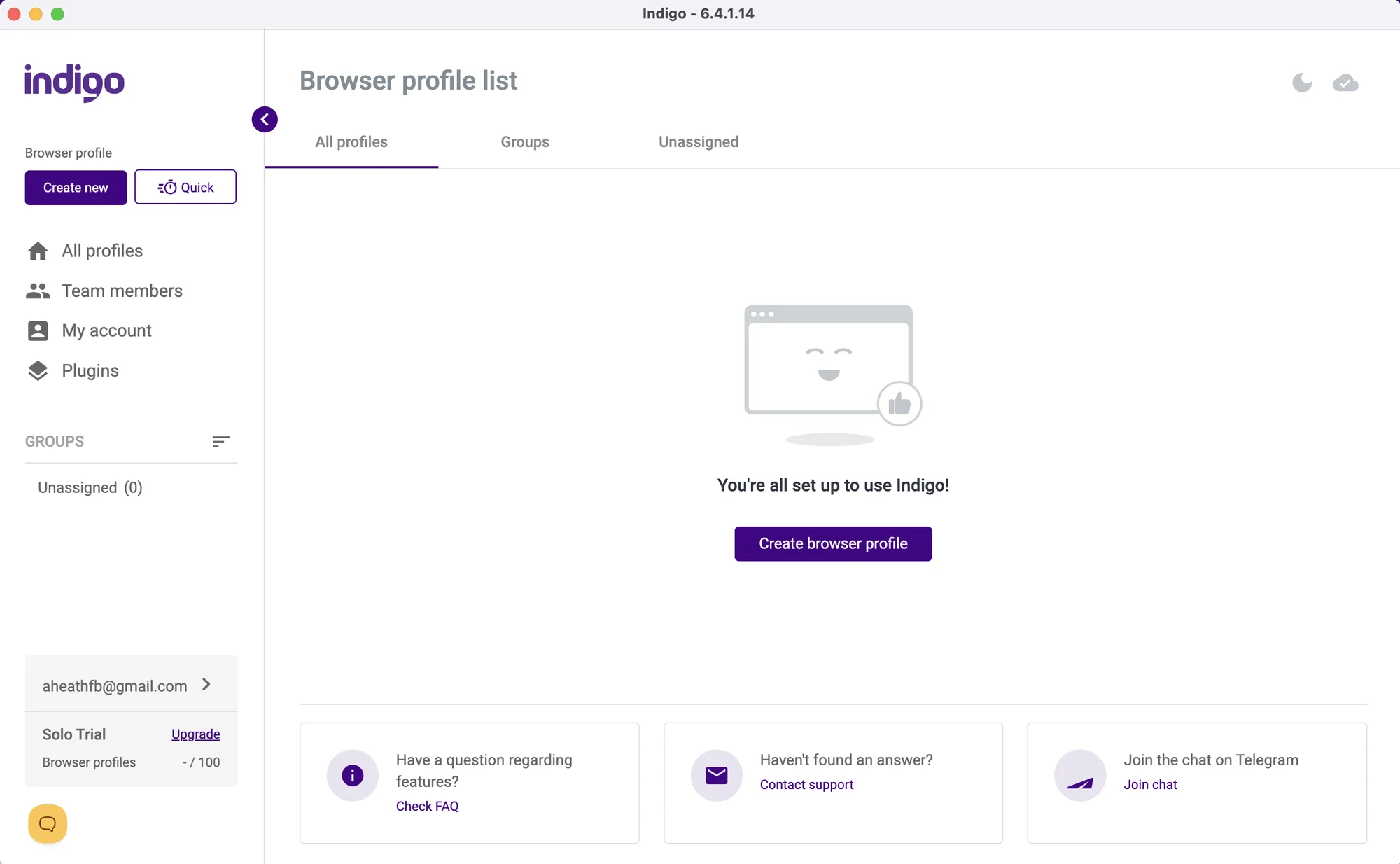Close the window using the red button
The width and height of the screenshot is (1400, 864).
coord(14,14)
